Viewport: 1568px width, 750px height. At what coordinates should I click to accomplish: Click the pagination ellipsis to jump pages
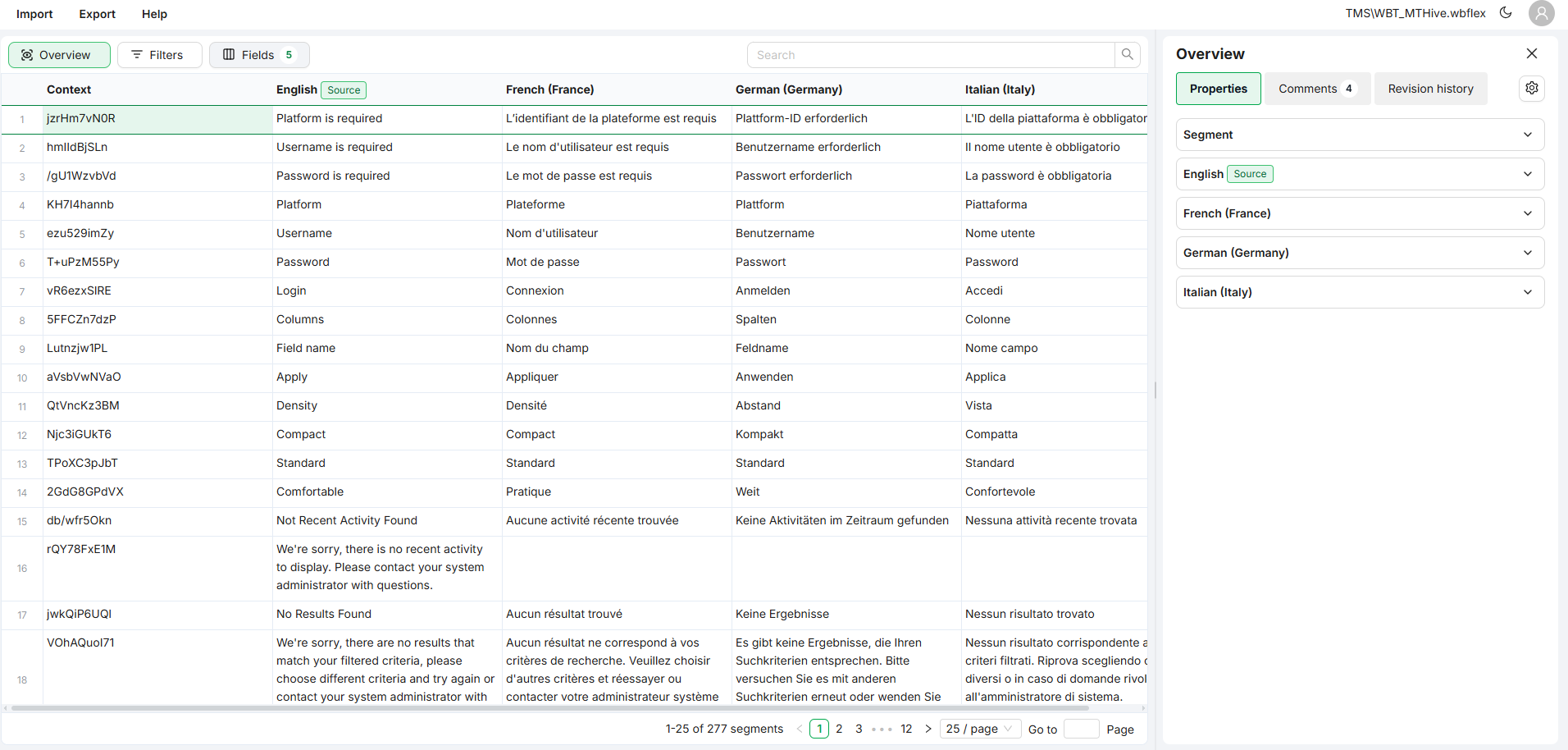[882, 729]
